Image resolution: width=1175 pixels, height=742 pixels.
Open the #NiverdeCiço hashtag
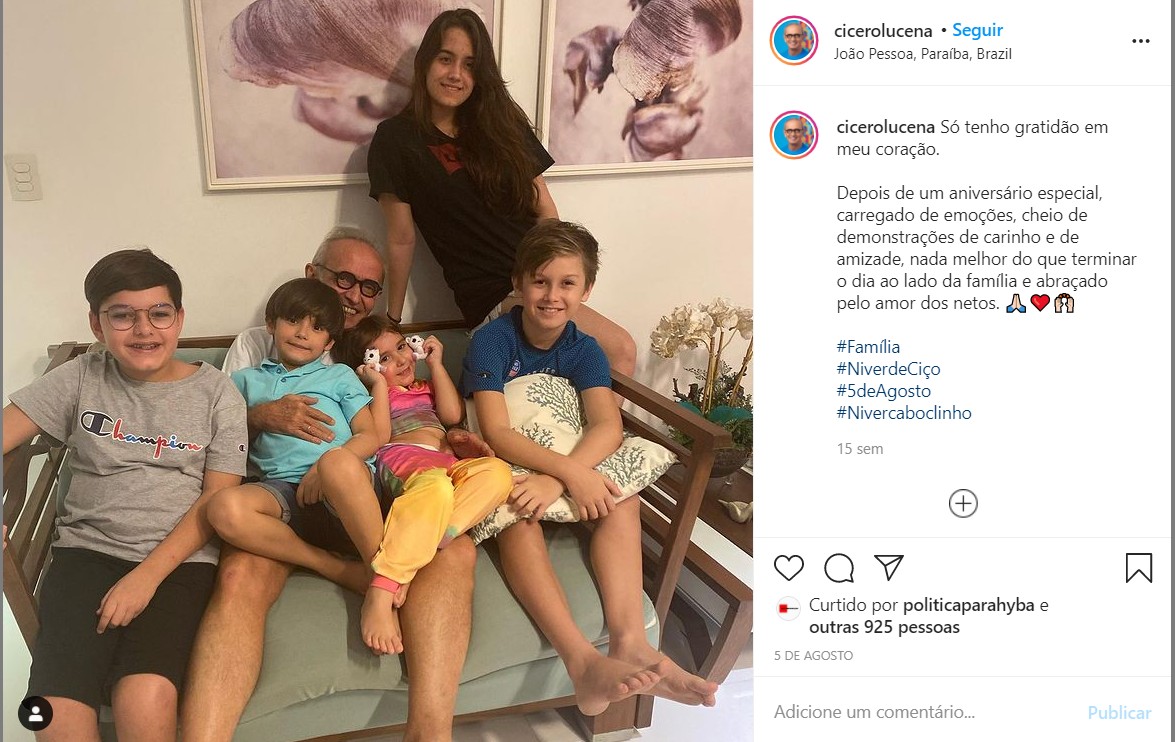click(x=888, y=369)
